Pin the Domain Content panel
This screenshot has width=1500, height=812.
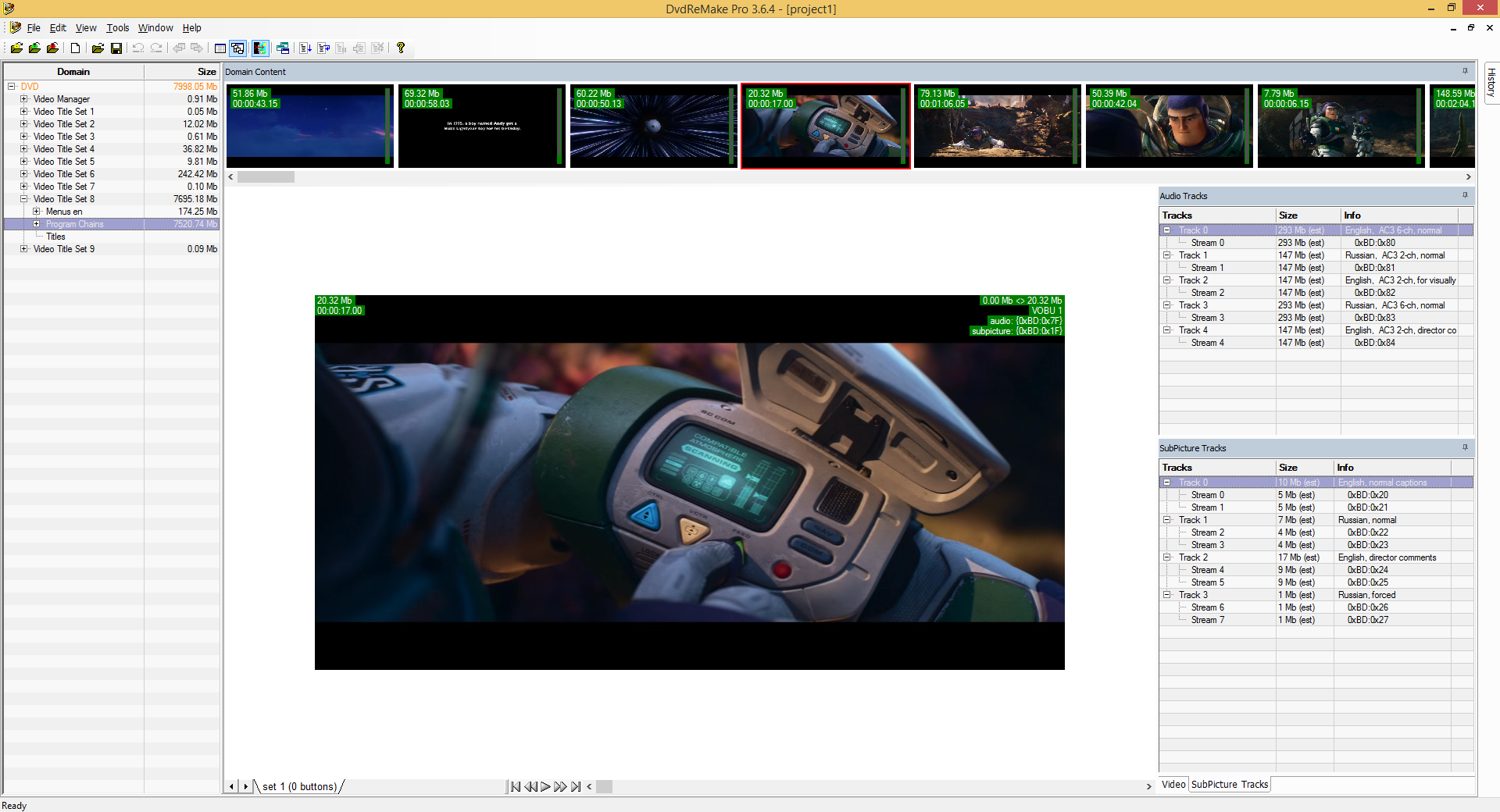(1465, 71)
